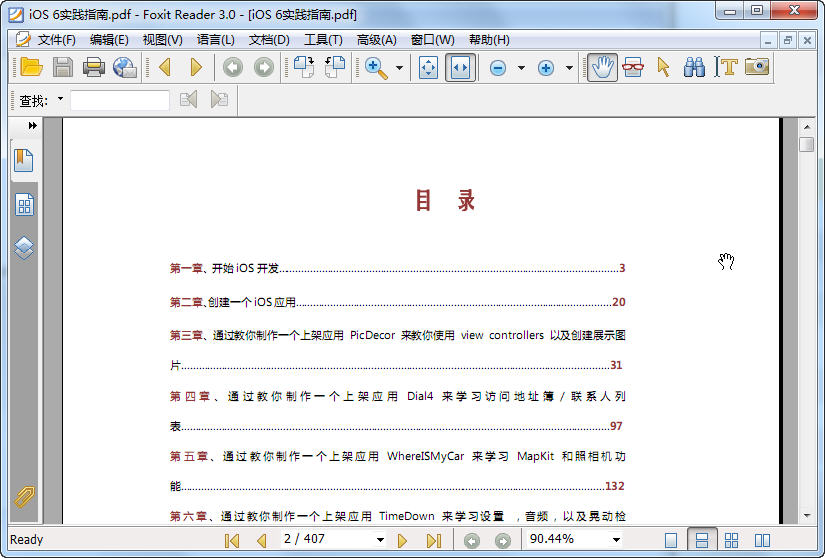825x558 pixels.
Task: Click the Print icon
Action: coord(94,67)
